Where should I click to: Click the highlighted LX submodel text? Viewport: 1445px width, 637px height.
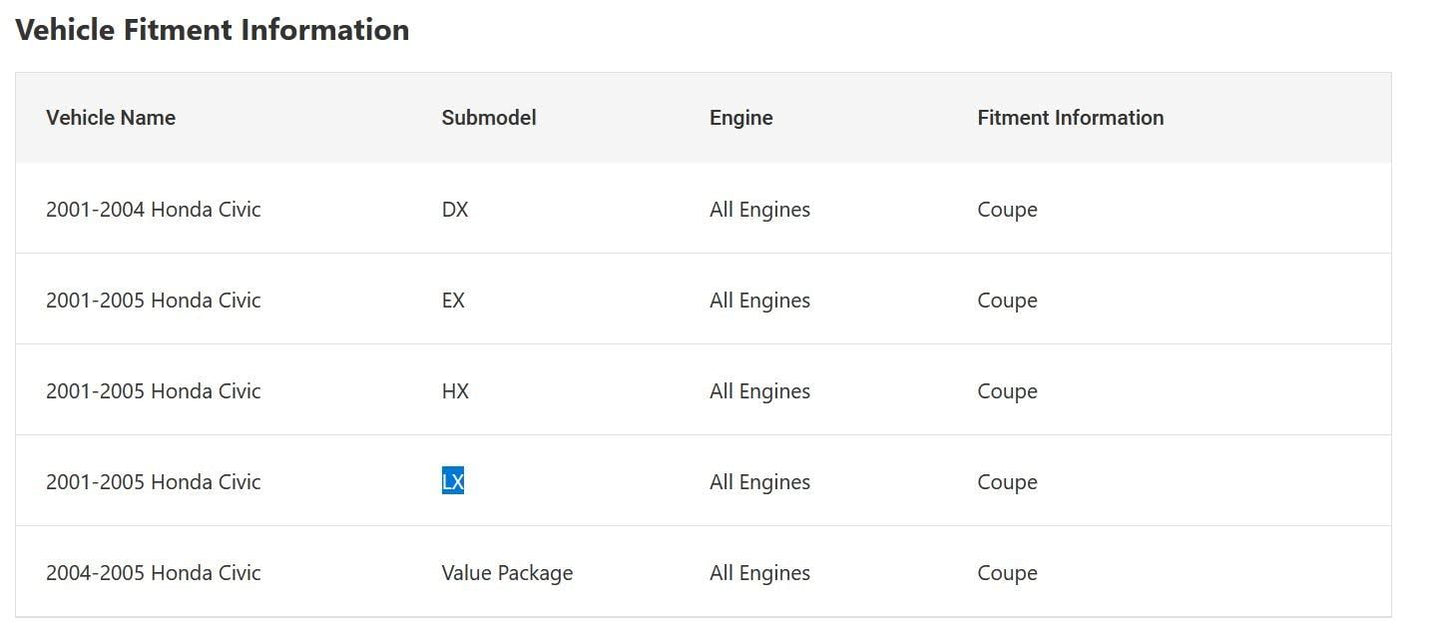point(453,482)
